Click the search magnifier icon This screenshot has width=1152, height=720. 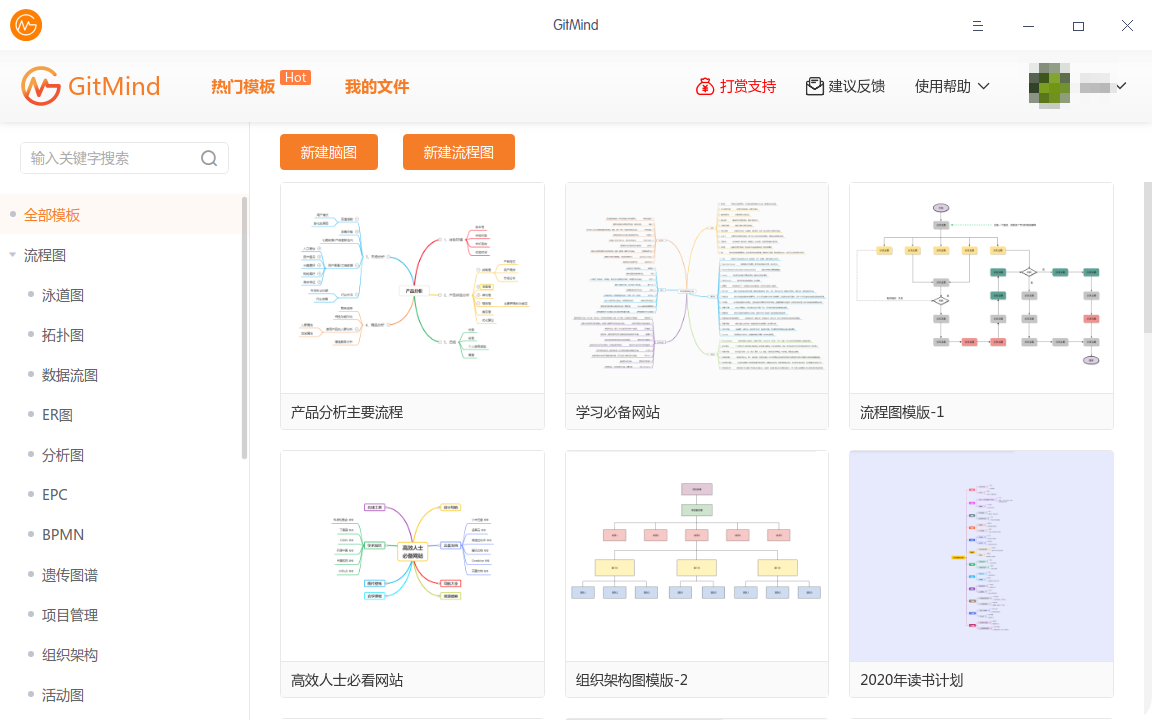tap(209, 158)
